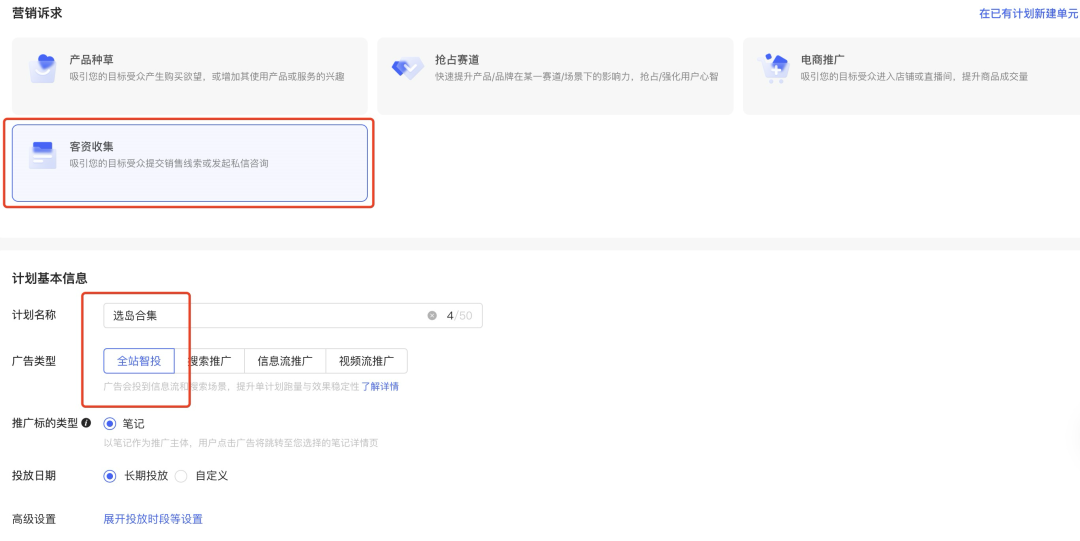Screen dimensions: 1080x541
Task: Click the 产品种草 heart bag icon
Action: (x=43, y=69)
